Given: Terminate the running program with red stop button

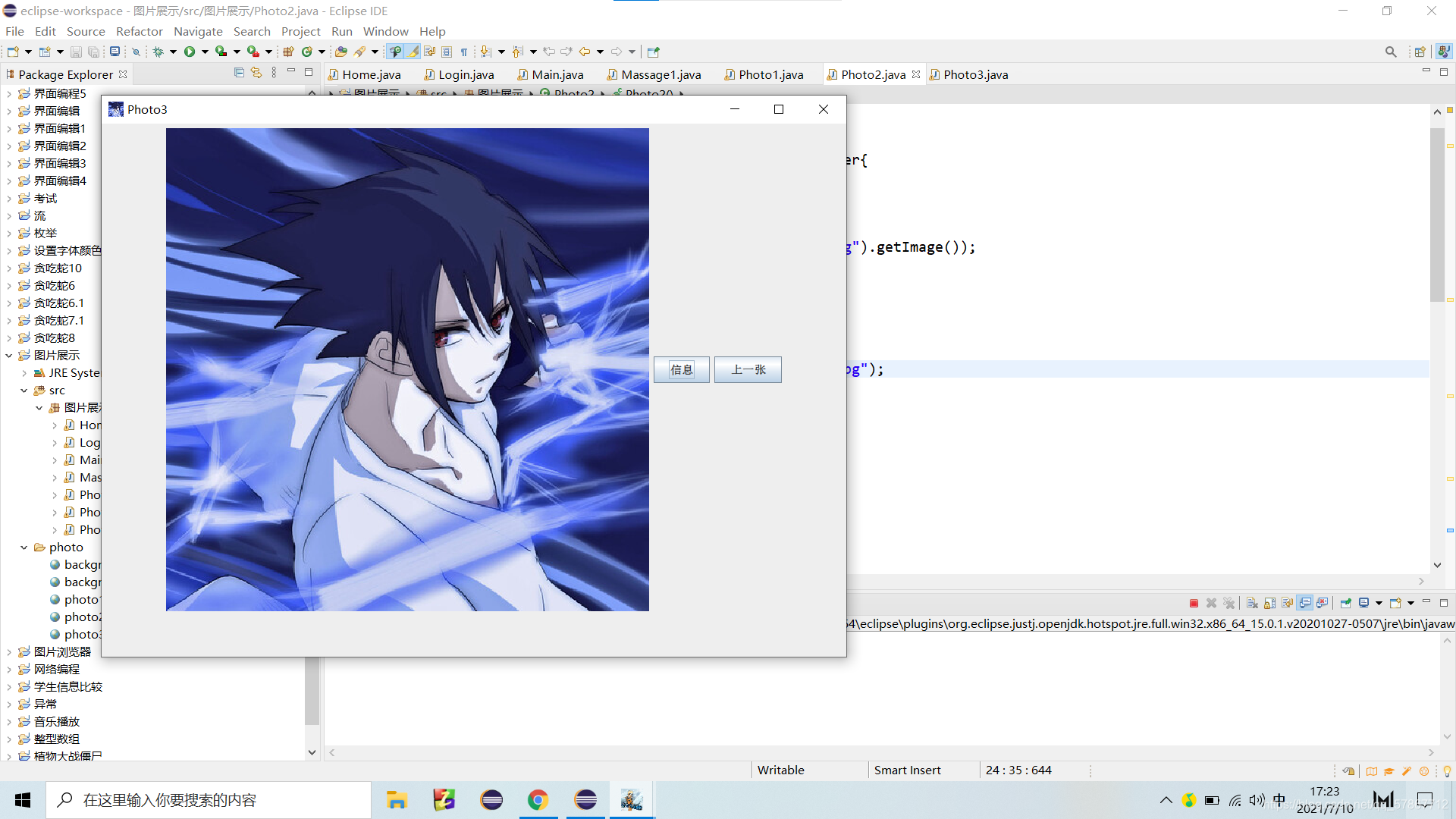Looking at the screenshot, I should [1194, 603].
